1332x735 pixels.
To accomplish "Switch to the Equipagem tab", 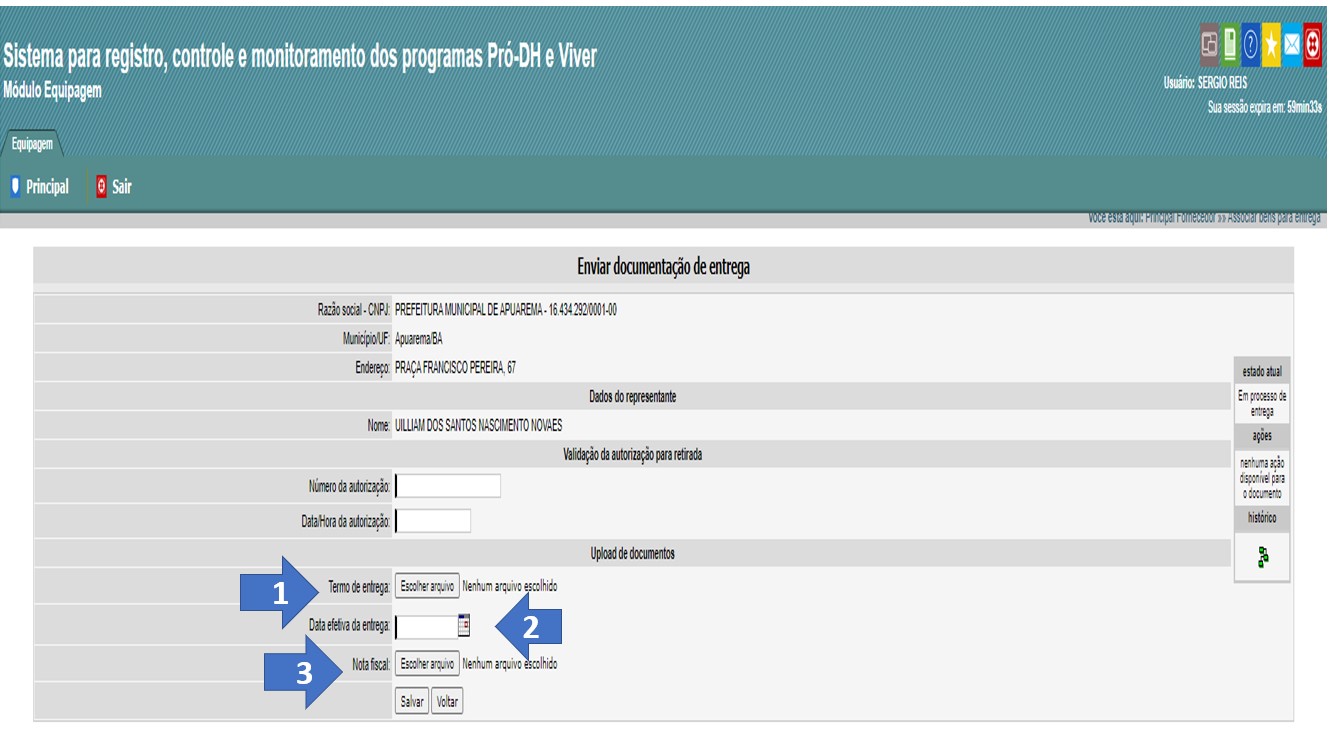I will pyautogui.click(x=32, y=144).
